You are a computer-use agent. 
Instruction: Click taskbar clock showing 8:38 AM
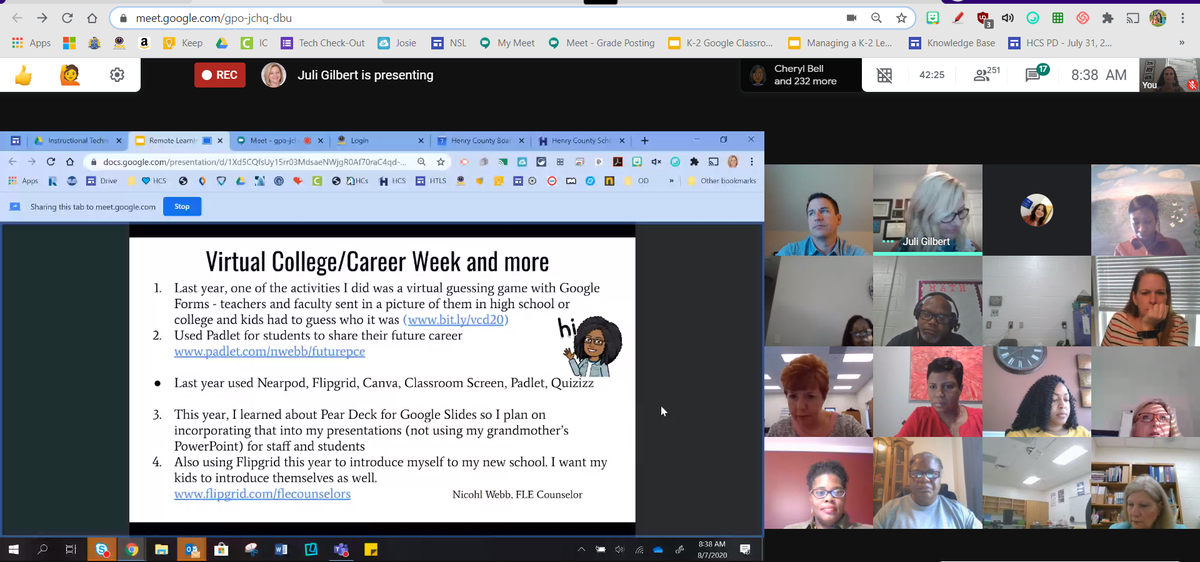pos(711,549)
